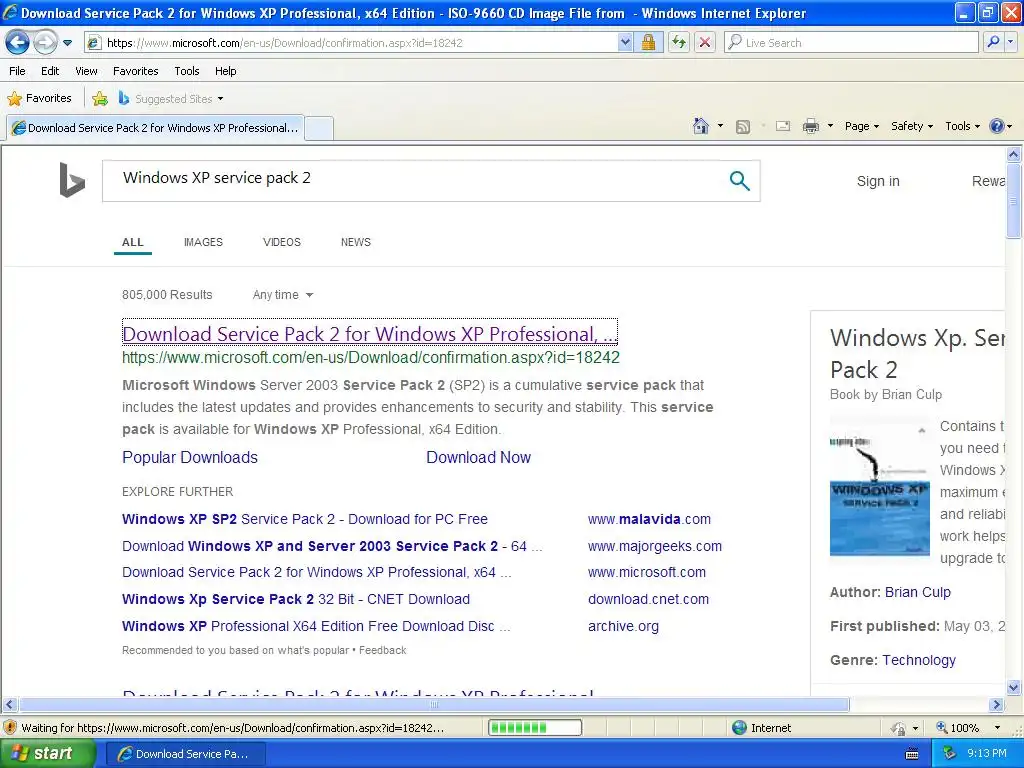1024x768 pixels.
Task: Open the Any time filter dropdown
Action: pyautogui.click(x=283, y=295)
